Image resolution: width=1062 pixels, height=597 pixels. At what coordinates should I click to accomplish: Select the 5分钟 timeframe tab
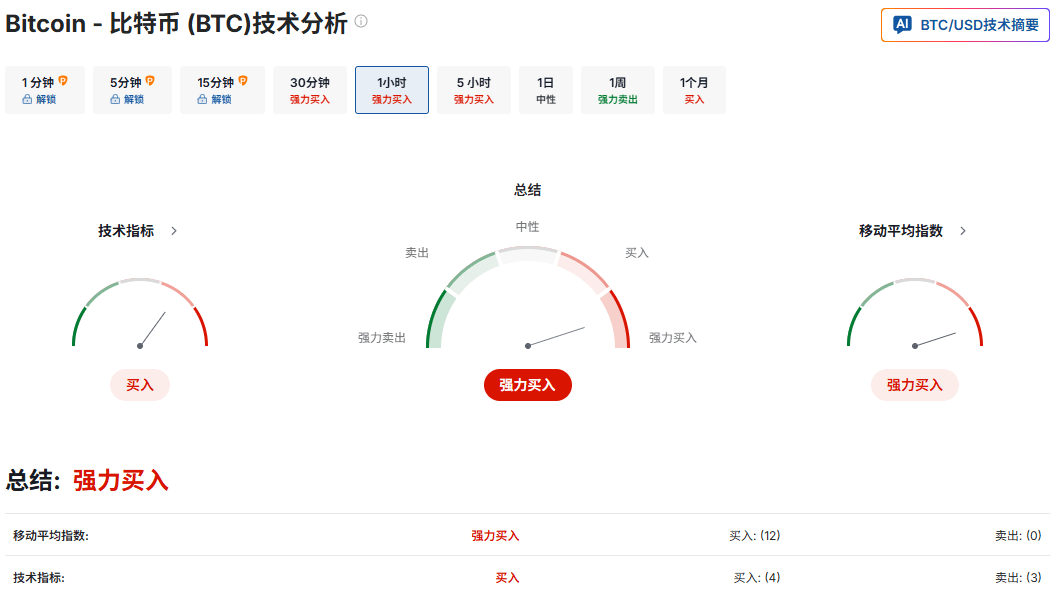[132, 89]
